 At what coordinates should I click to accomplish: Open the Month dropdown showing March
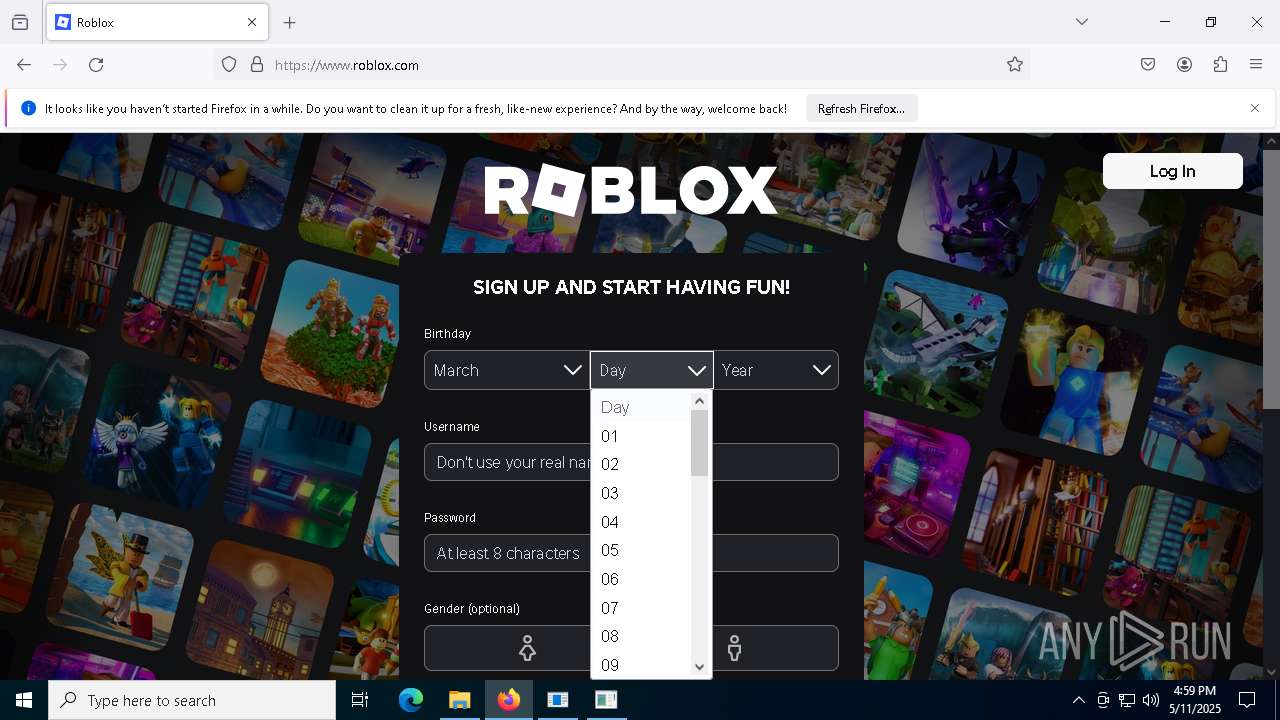click(507, 370)
